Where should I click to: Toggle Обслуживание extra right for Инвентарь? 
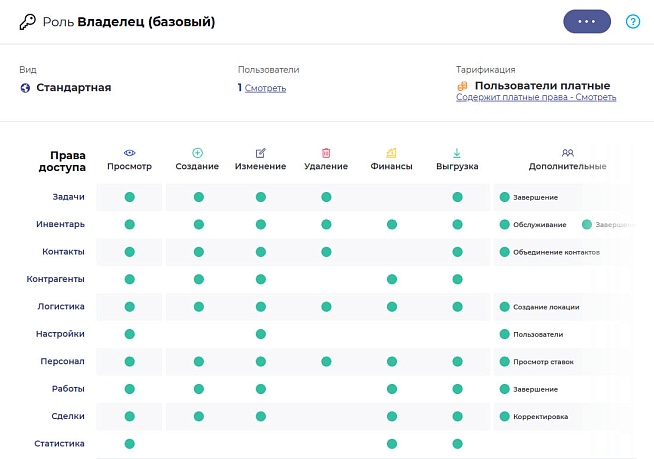(x=505, y=224)
